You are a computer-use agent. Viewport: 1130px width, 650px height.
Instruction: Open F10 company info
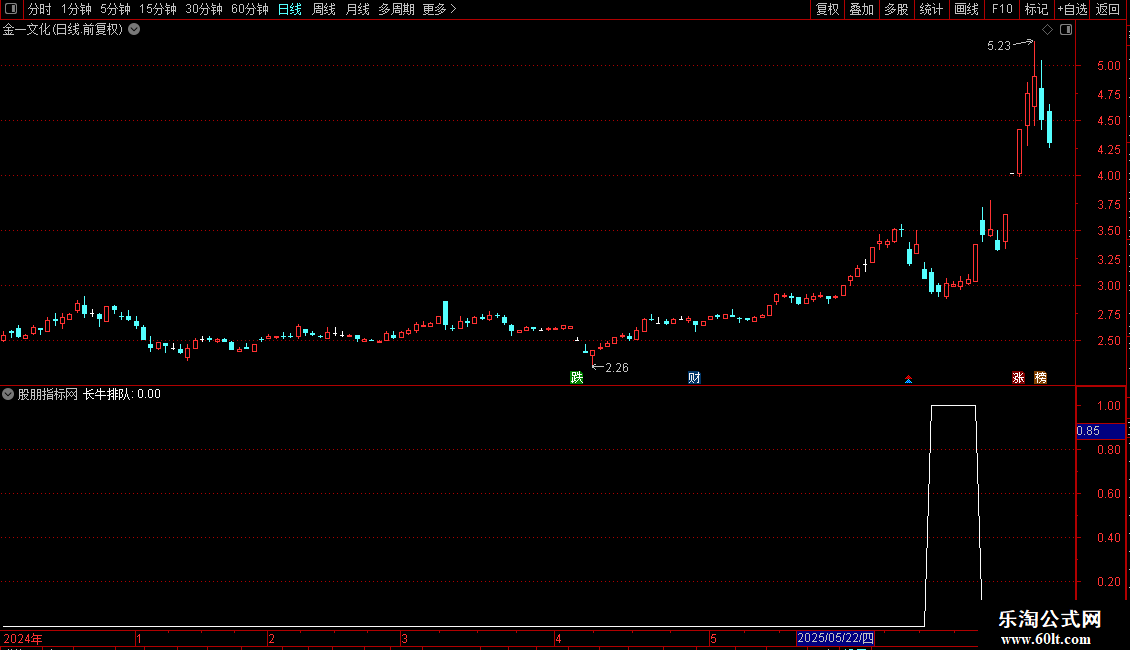coord(1002,9)
